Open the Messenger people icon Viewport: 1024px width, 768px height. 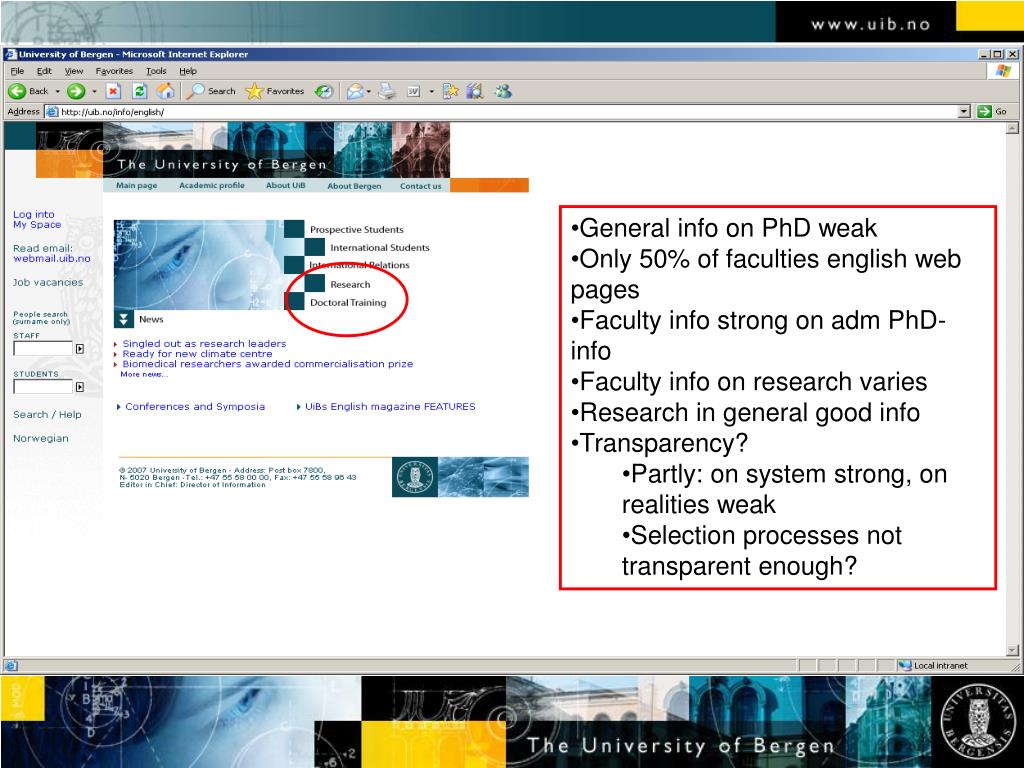click(x=503, y=91)
